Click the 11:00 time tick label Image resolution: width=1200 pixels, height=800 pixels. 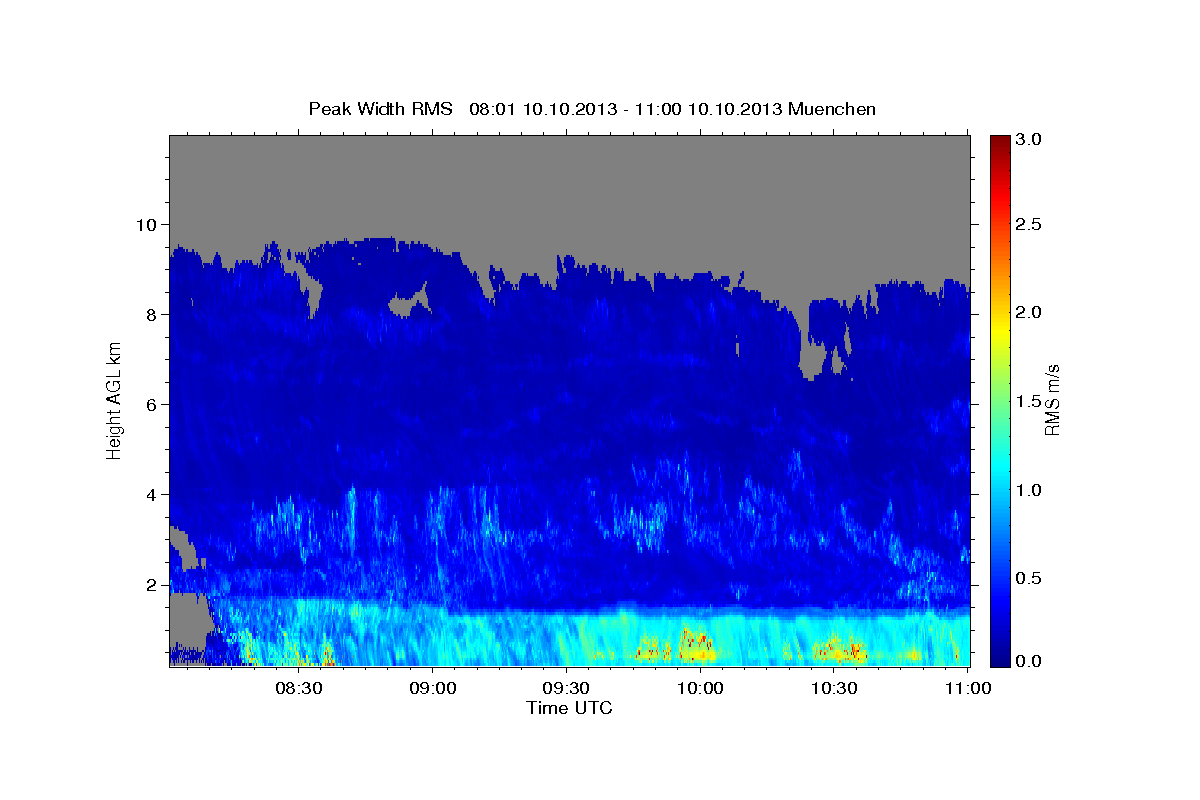pos(966,689)
